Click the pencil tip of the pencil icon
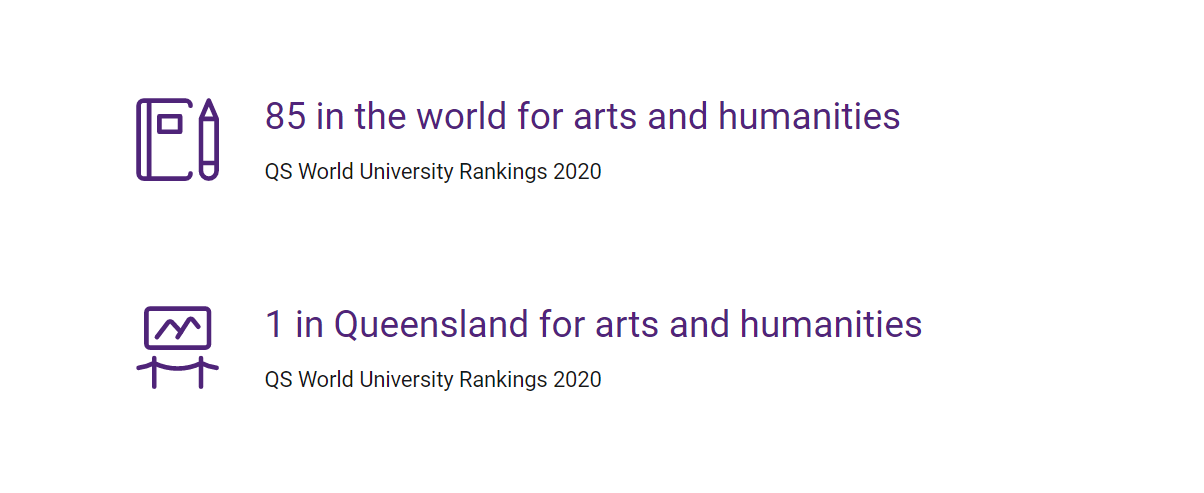Image resolution: width=1204 pixels, height=493 pixels. [x=208, y=108]
